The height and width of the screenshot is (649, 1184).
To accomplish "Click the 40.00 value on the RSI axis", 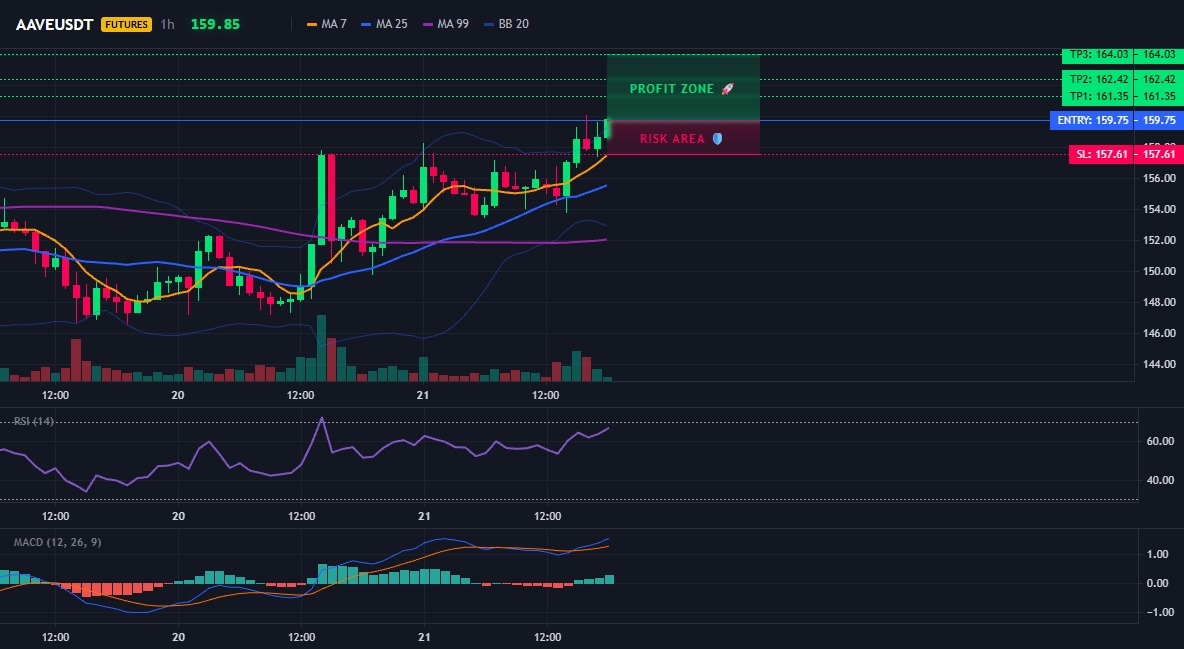I will click(1162, 481).
